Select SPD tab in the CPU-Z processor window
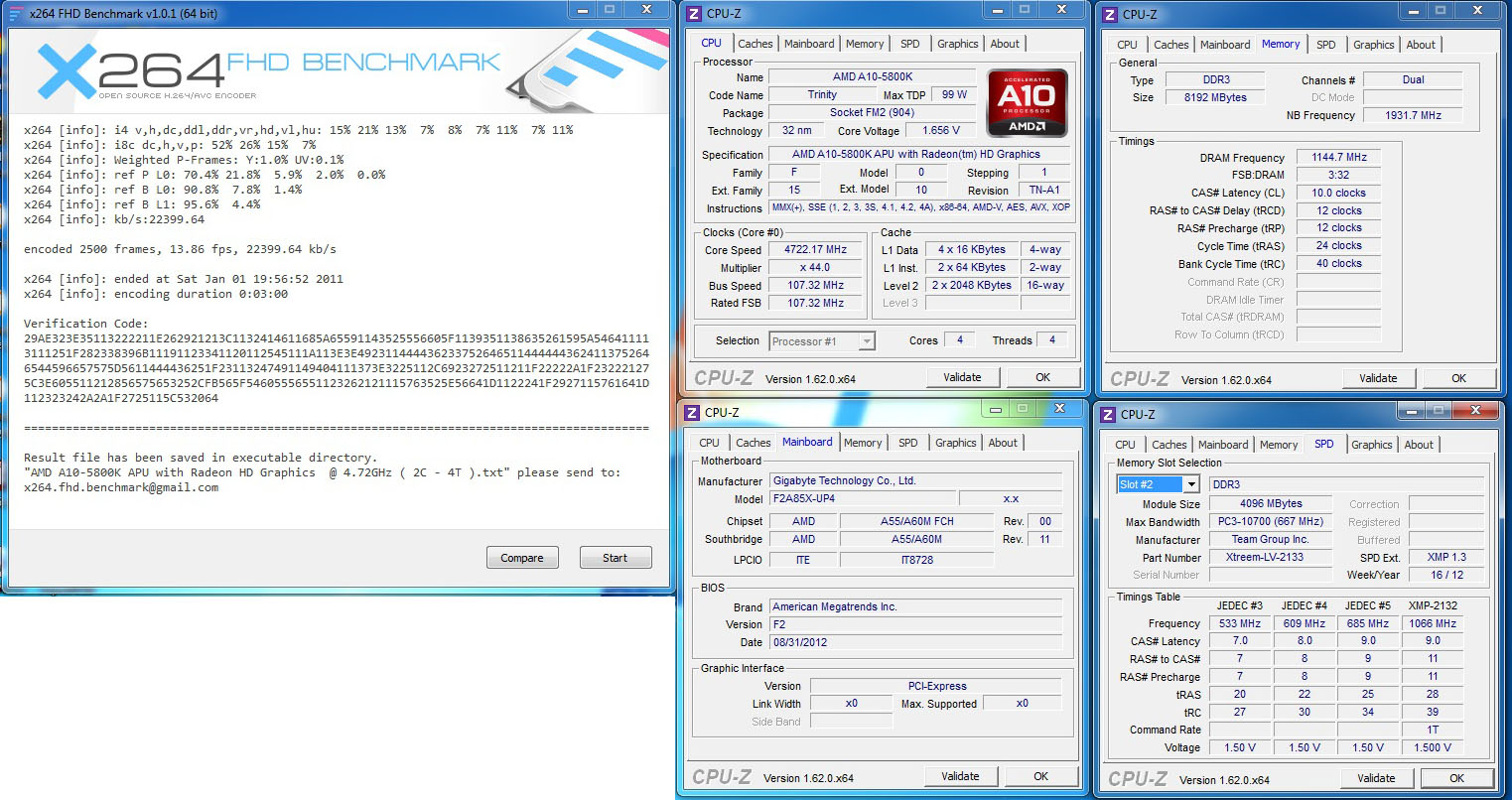This screenshot has width=1512, height=800. 910,44
